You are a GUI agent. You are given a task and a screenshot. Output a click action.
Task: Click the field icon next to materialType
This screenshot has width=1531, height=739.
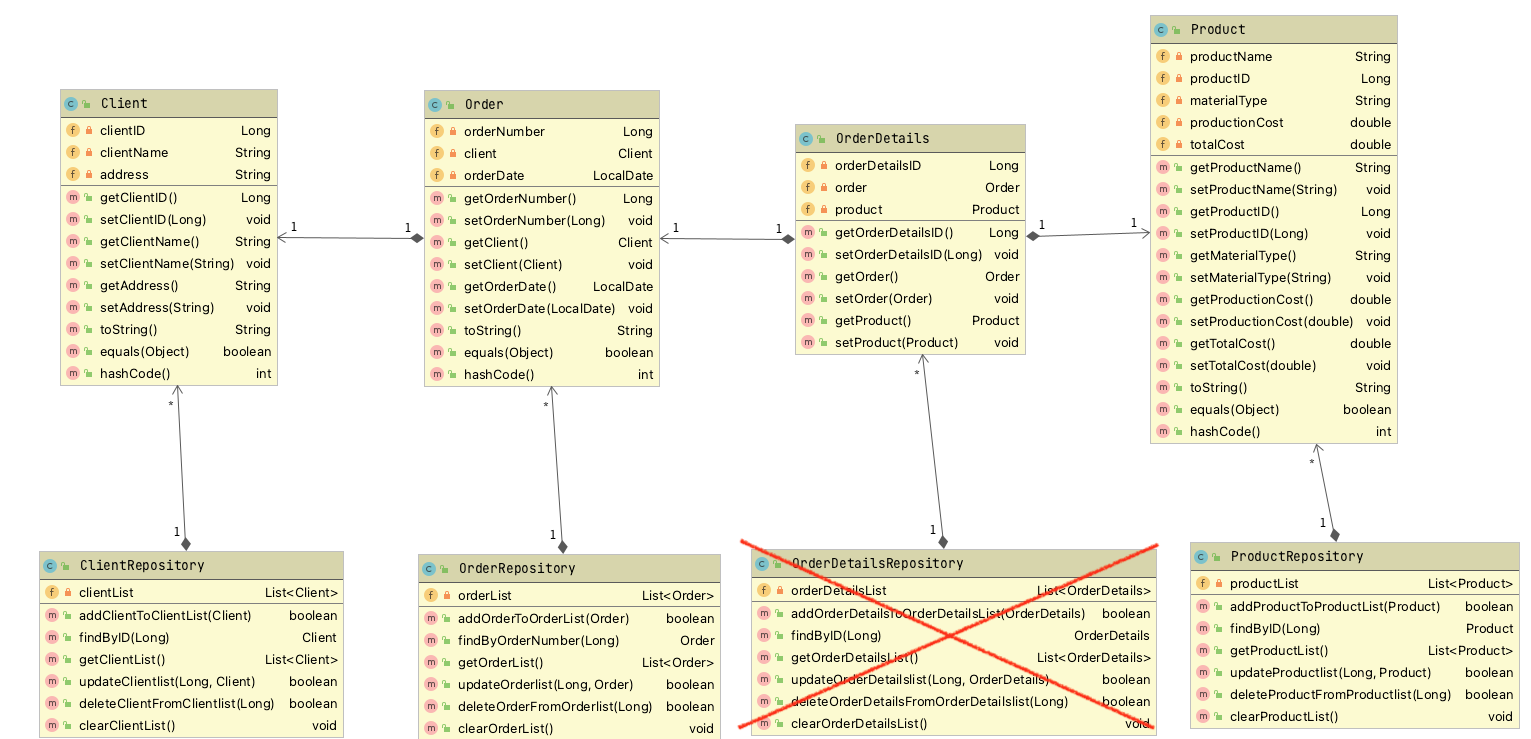coord(1163,100)
